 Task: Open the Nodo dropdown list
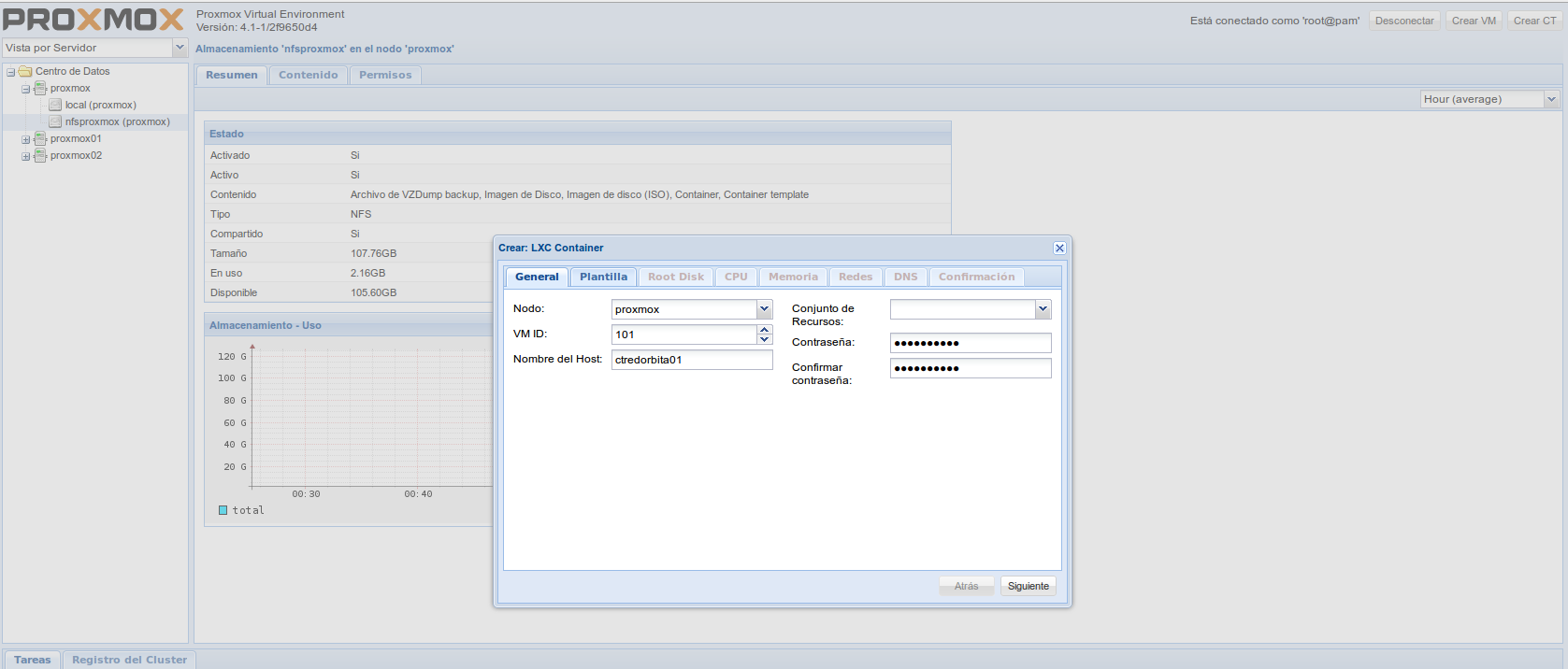click(x=764, y=309)
